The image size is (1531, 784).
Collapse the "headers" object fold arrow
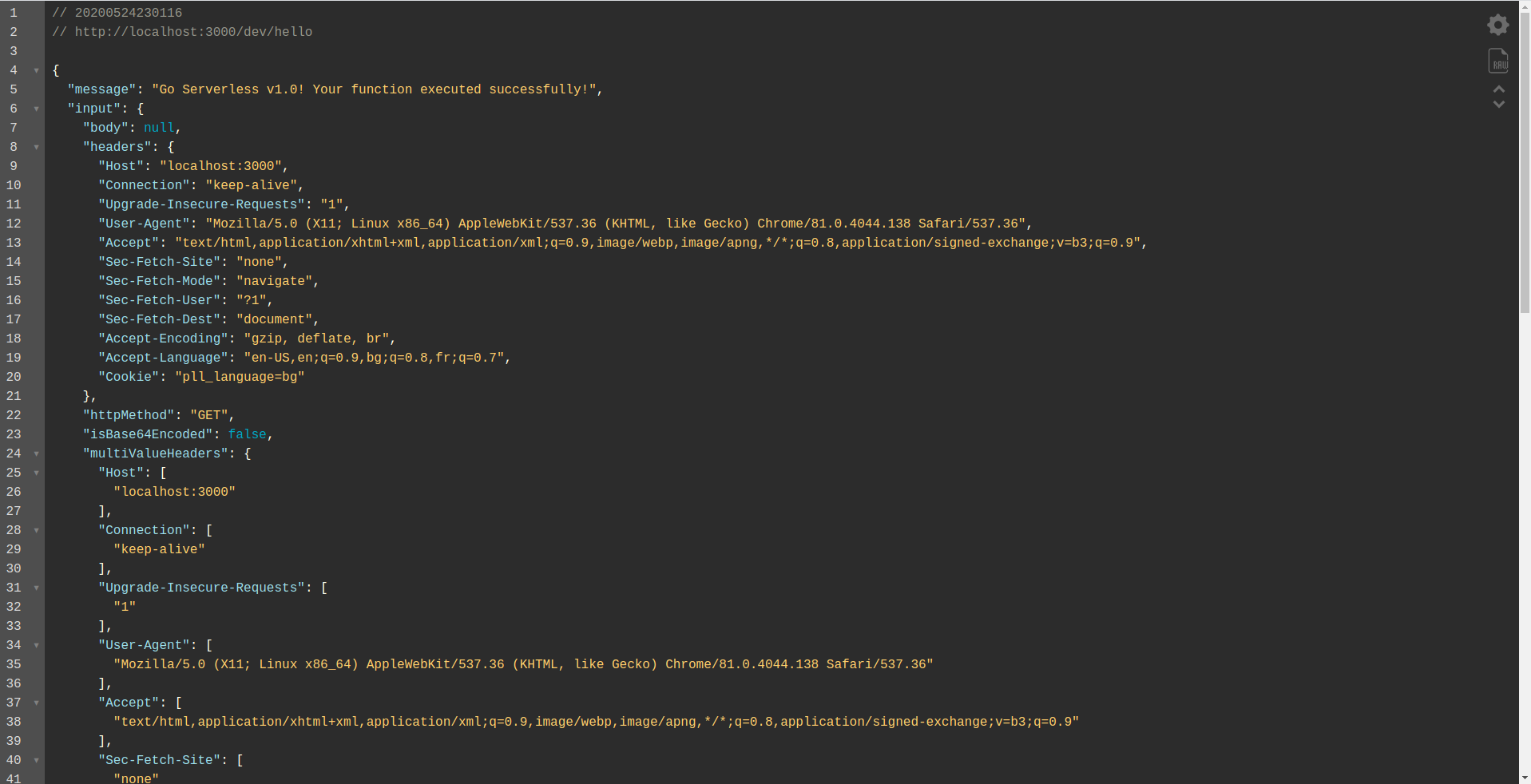(36, 147)
